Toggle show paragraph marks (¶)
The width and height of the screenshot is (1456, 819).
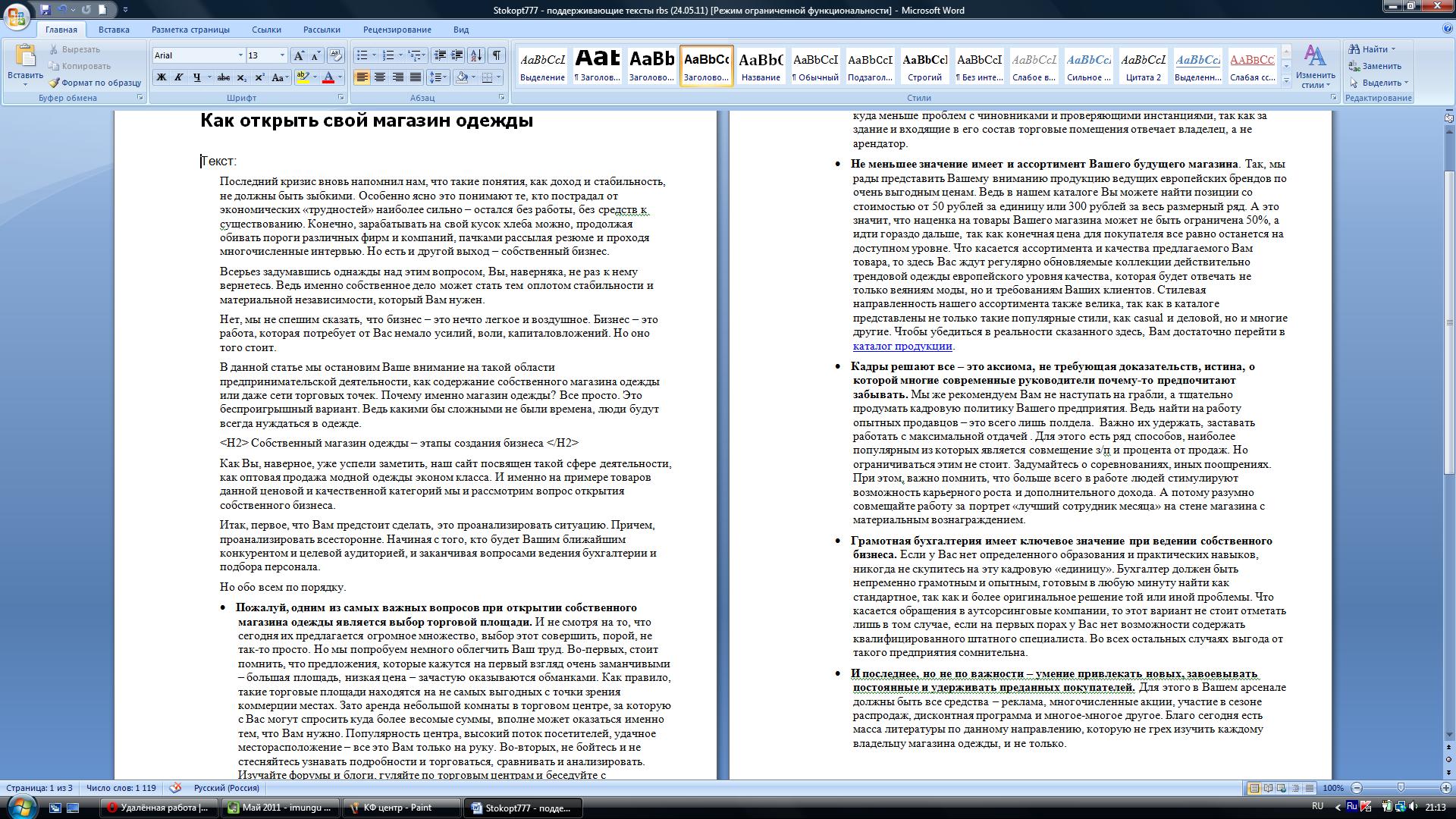point(497,55)
